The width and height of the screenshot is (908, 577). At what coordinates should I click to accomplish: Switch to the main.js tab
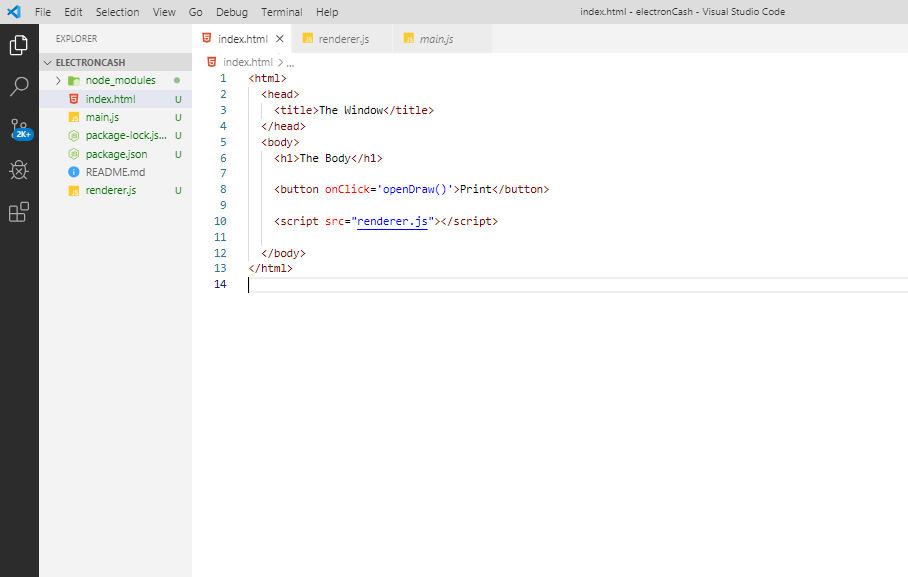coord(442,39)
